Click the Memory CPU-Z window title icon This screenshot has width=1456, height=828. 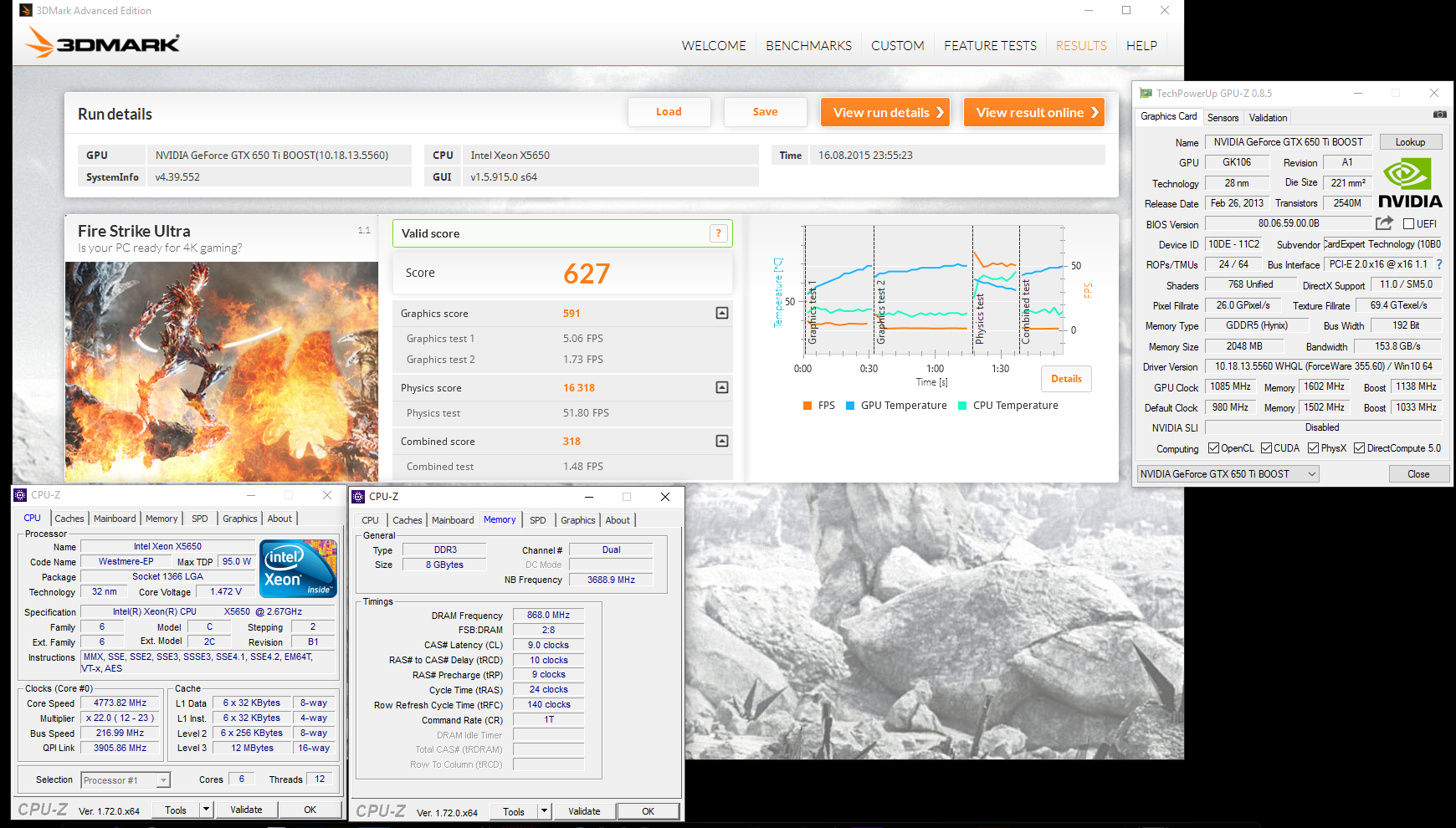[x=359, y=496]
